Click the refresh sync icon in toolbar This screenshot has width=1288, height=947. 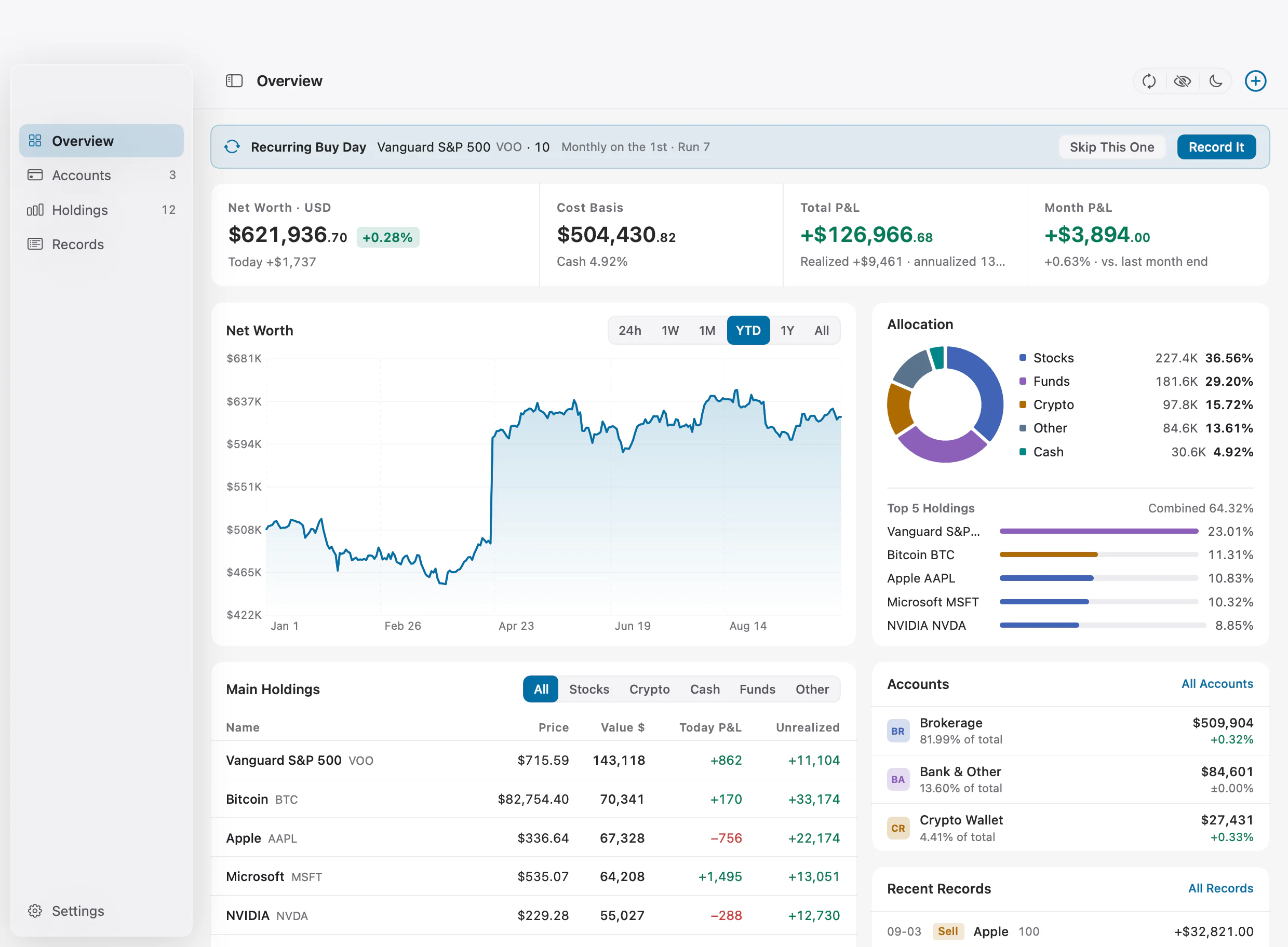1149,81
